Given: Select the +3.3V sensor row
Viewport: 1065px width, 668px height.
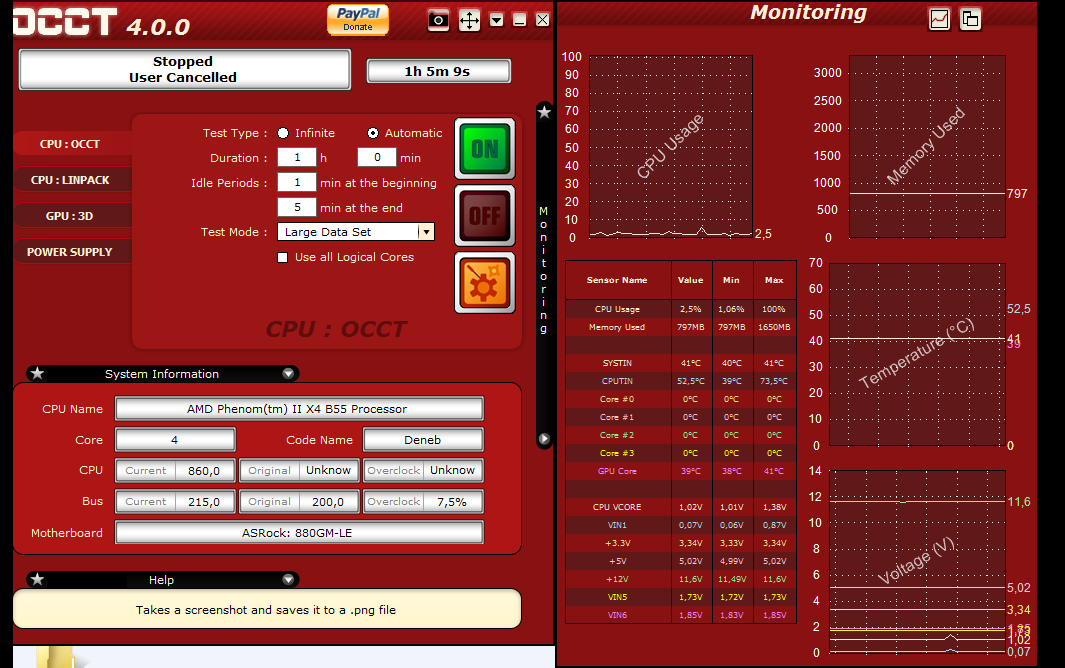Looking at the screenshot, I should click(681, 544).
